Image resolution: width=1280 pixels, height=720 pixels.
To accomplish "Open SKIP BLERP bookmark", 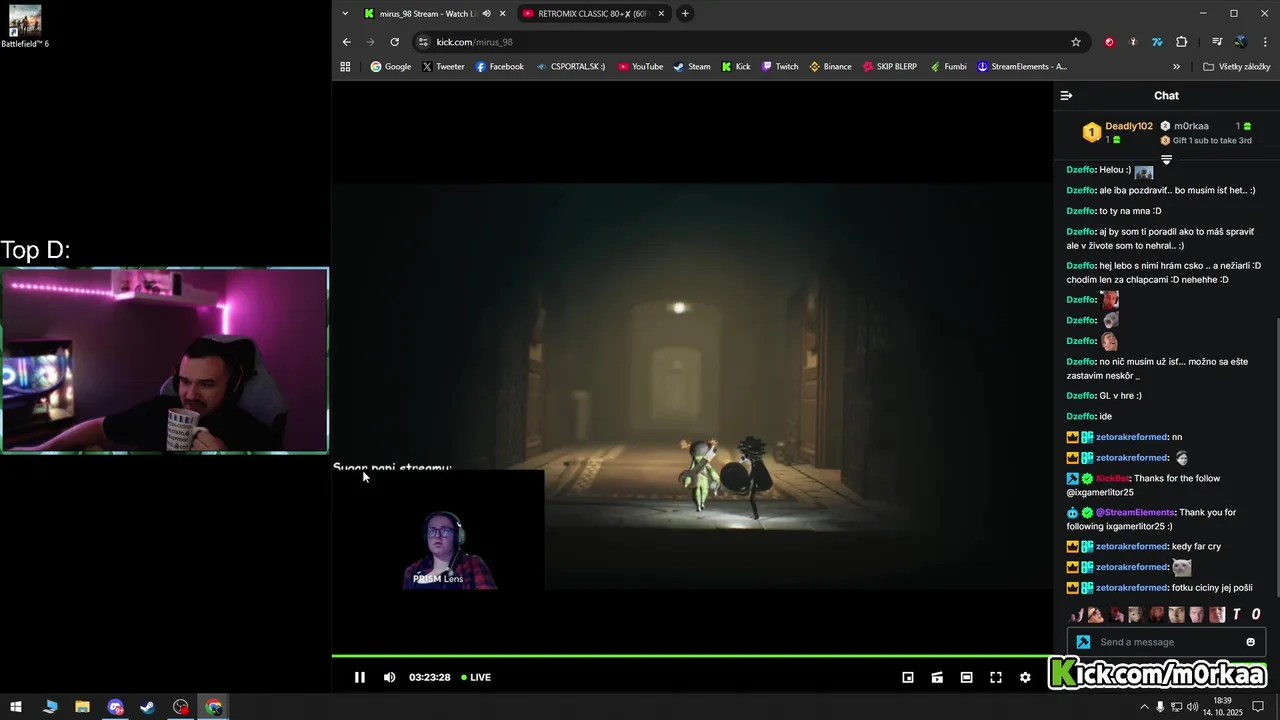I will pyautogui.click(x=889, y=67).
